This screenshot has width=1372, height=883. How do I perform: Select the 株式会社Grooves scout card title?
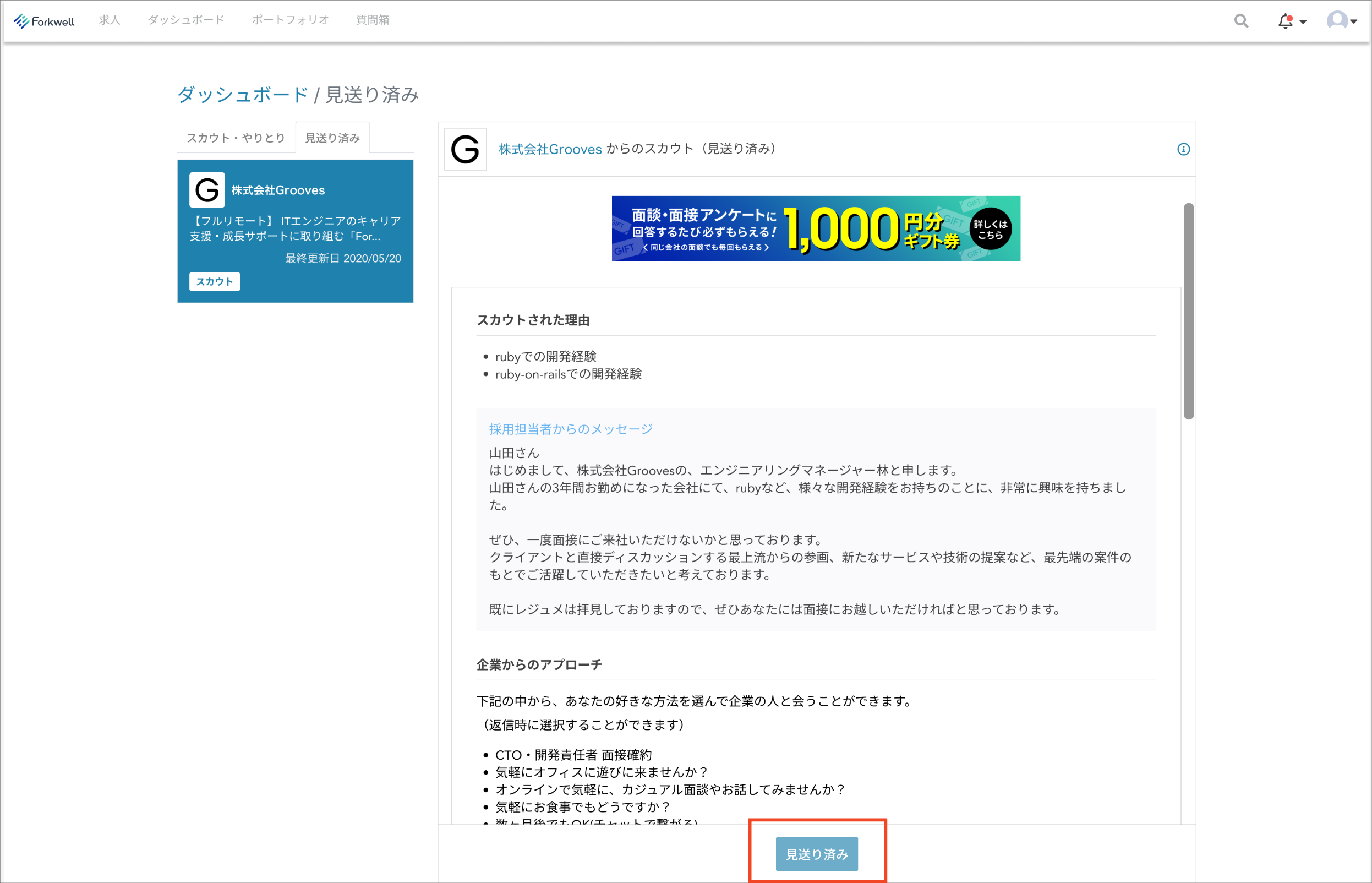(278, 190)
